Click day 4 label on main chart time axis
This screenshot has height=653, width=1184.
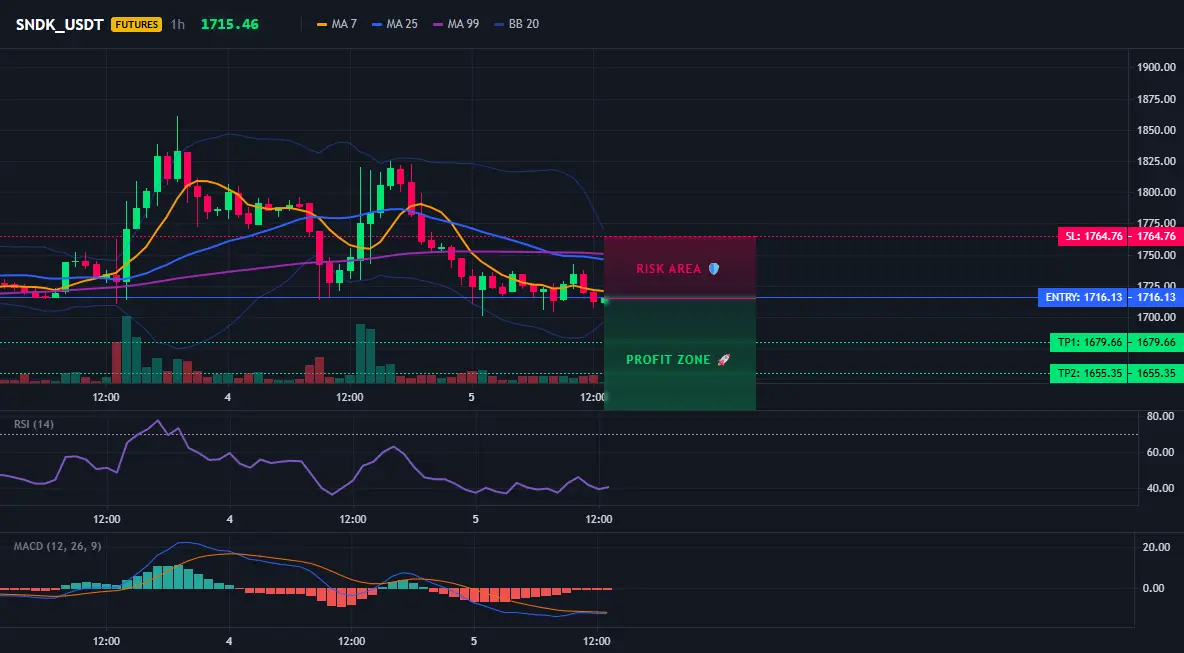pyautogui.click(x=228, y=397)
